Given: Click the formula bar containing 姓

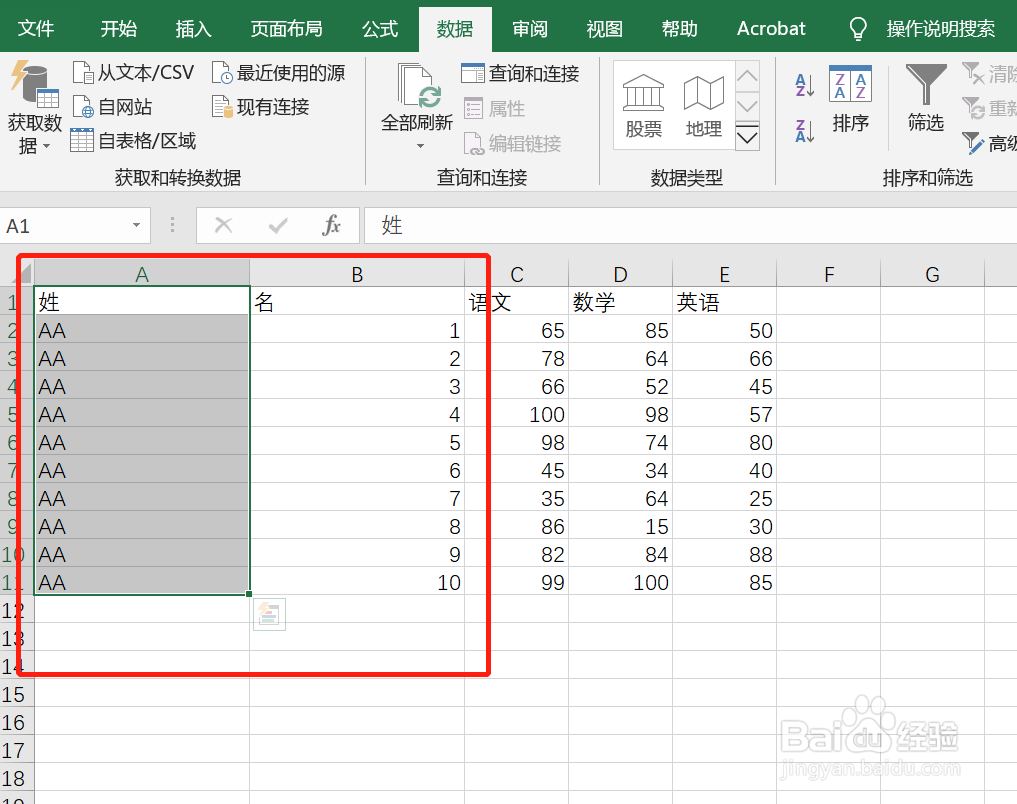Looking at the screenshot, I should (x=690, y=226).
